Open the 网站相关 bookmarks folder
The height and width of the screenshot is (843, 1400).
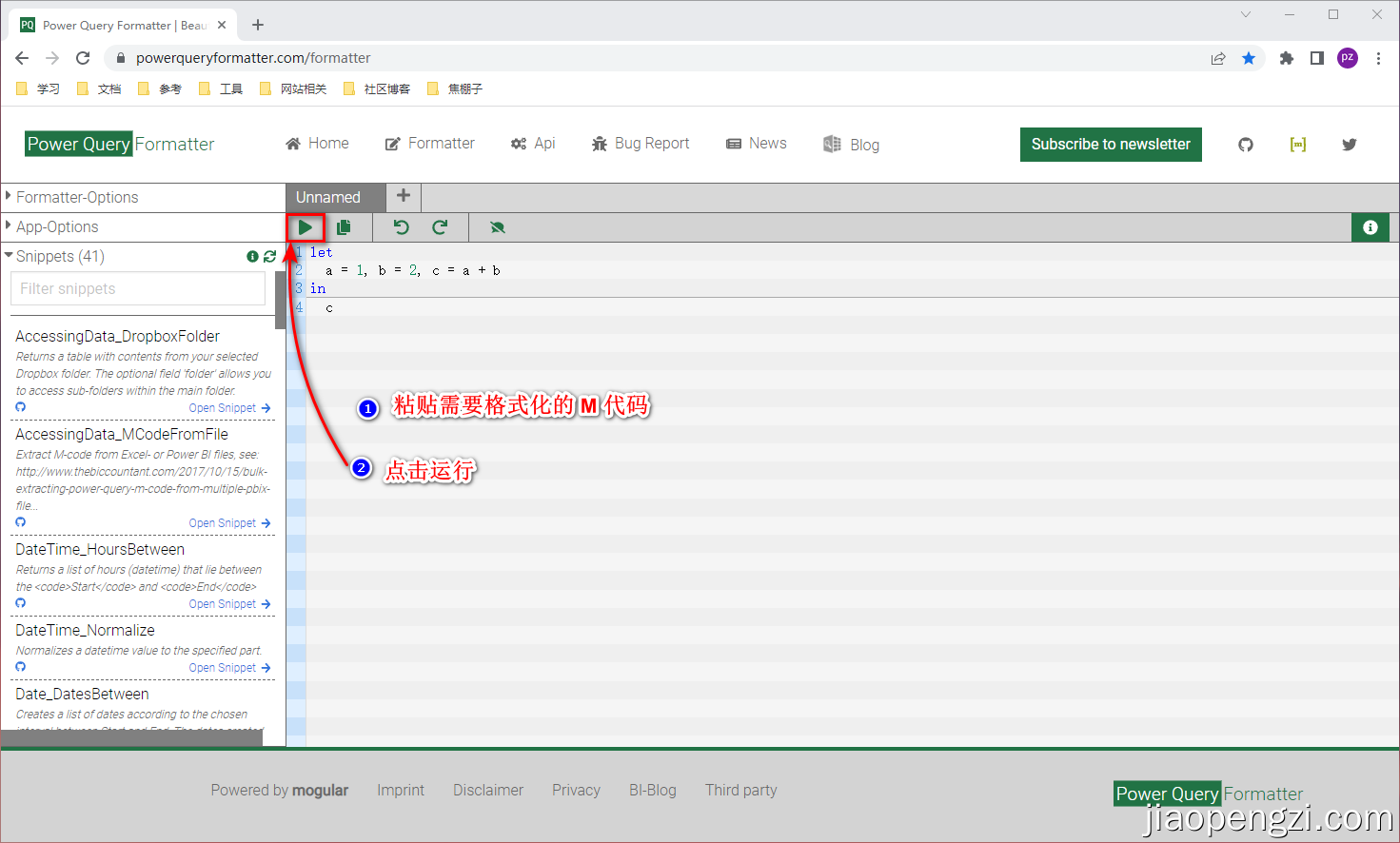[293, 88]
